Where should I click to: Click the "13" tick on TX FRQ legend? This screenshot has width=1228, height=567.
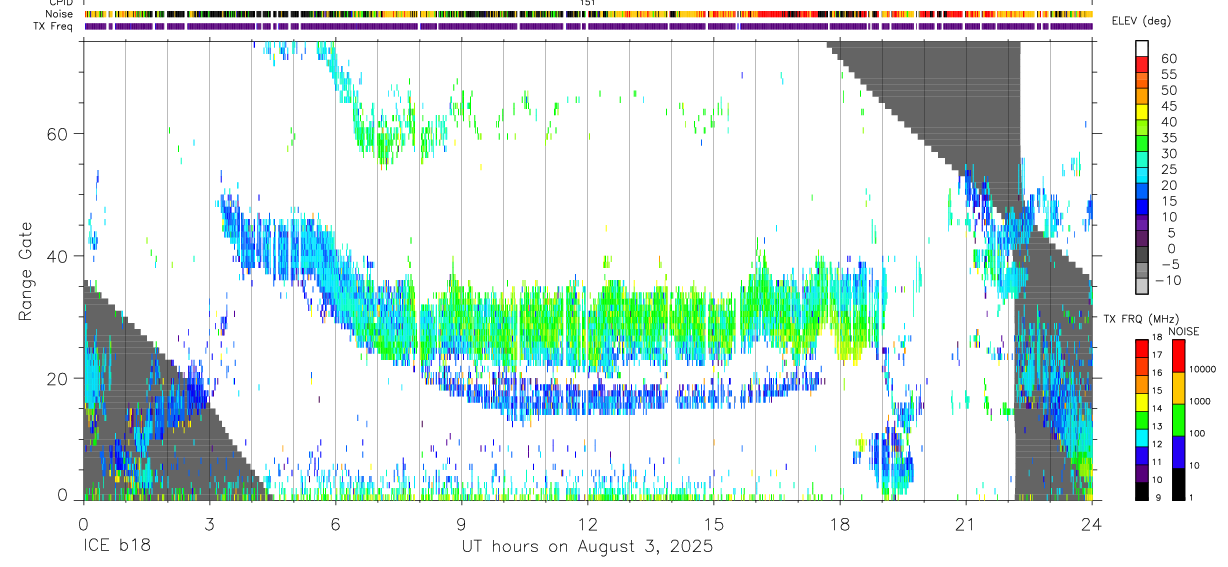click(1159, 427)
